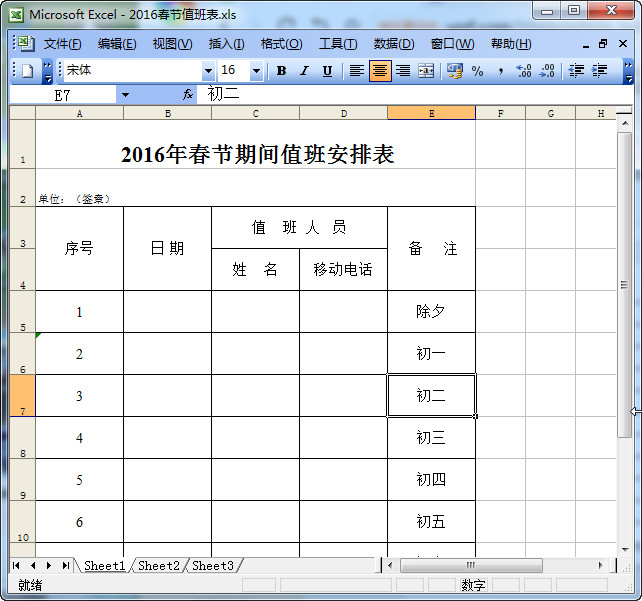Open the 数据(D) menu
This screenshot has height=601, width=642.
pyautogui.click(x=394, y=43)
